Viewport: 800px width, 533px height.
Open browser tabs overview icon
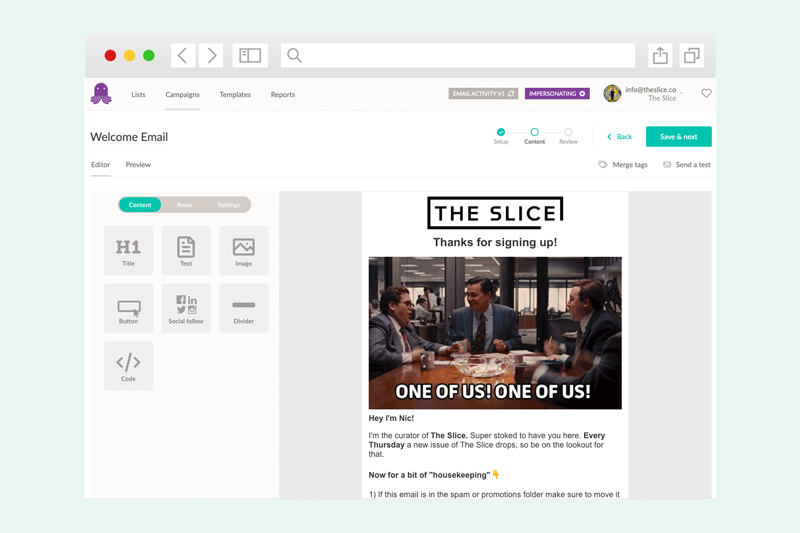[692, 55]
